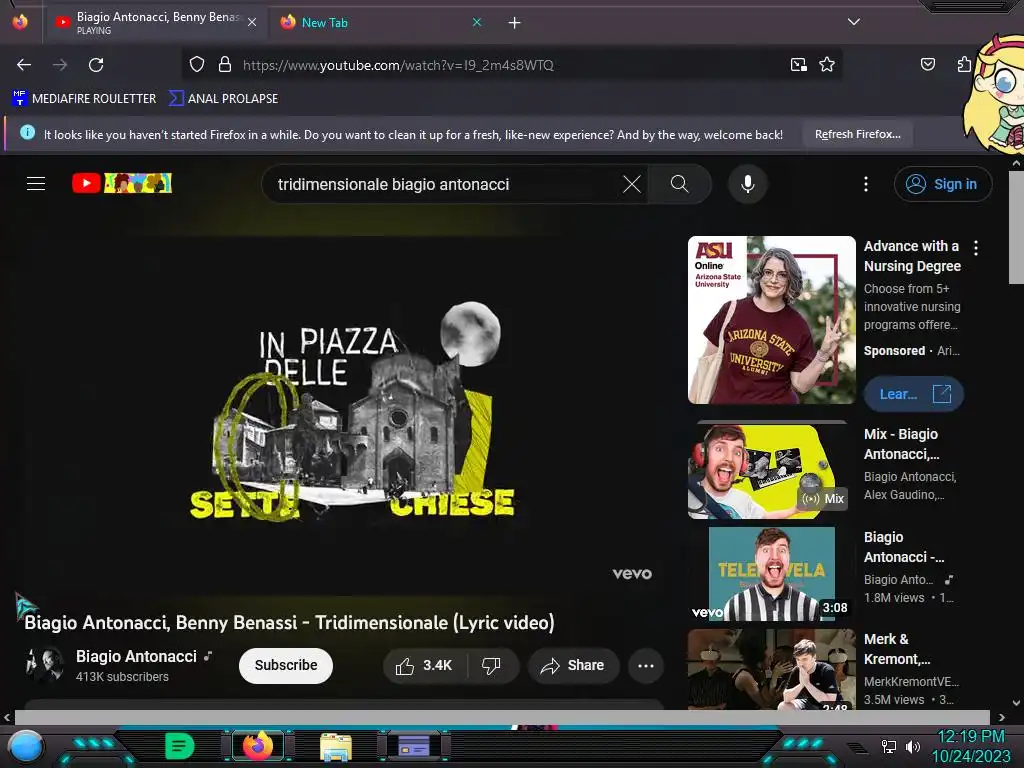Switch to Firefox in the taskbar

[x=258, y=746]
